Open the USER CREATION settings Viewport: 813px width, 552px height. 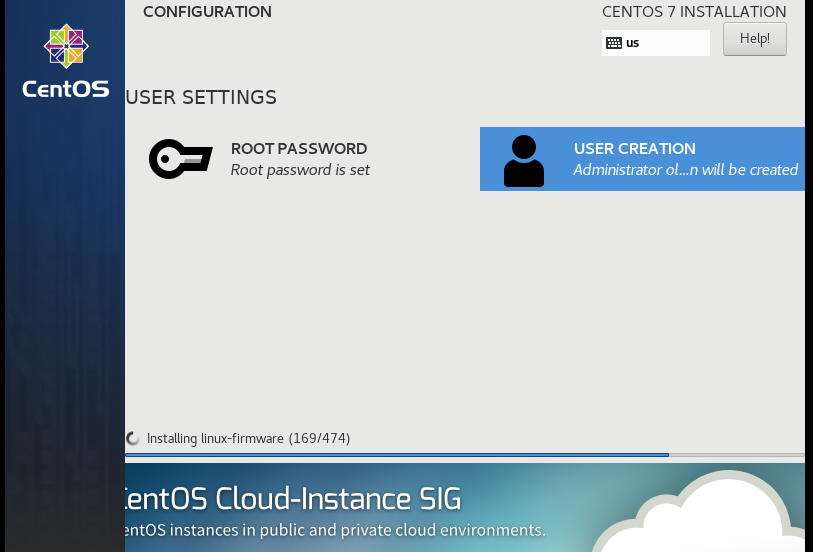[642, 159]
